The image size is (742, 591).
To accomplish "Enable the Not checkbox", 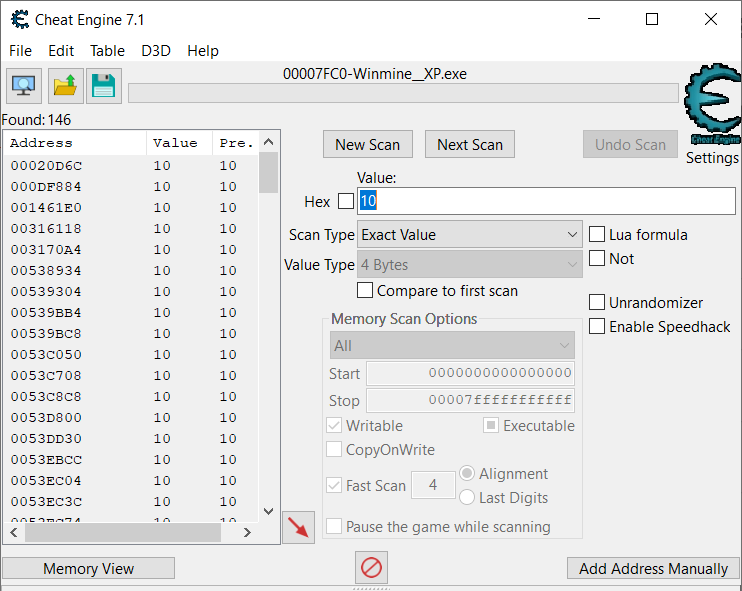I will 597,258.
